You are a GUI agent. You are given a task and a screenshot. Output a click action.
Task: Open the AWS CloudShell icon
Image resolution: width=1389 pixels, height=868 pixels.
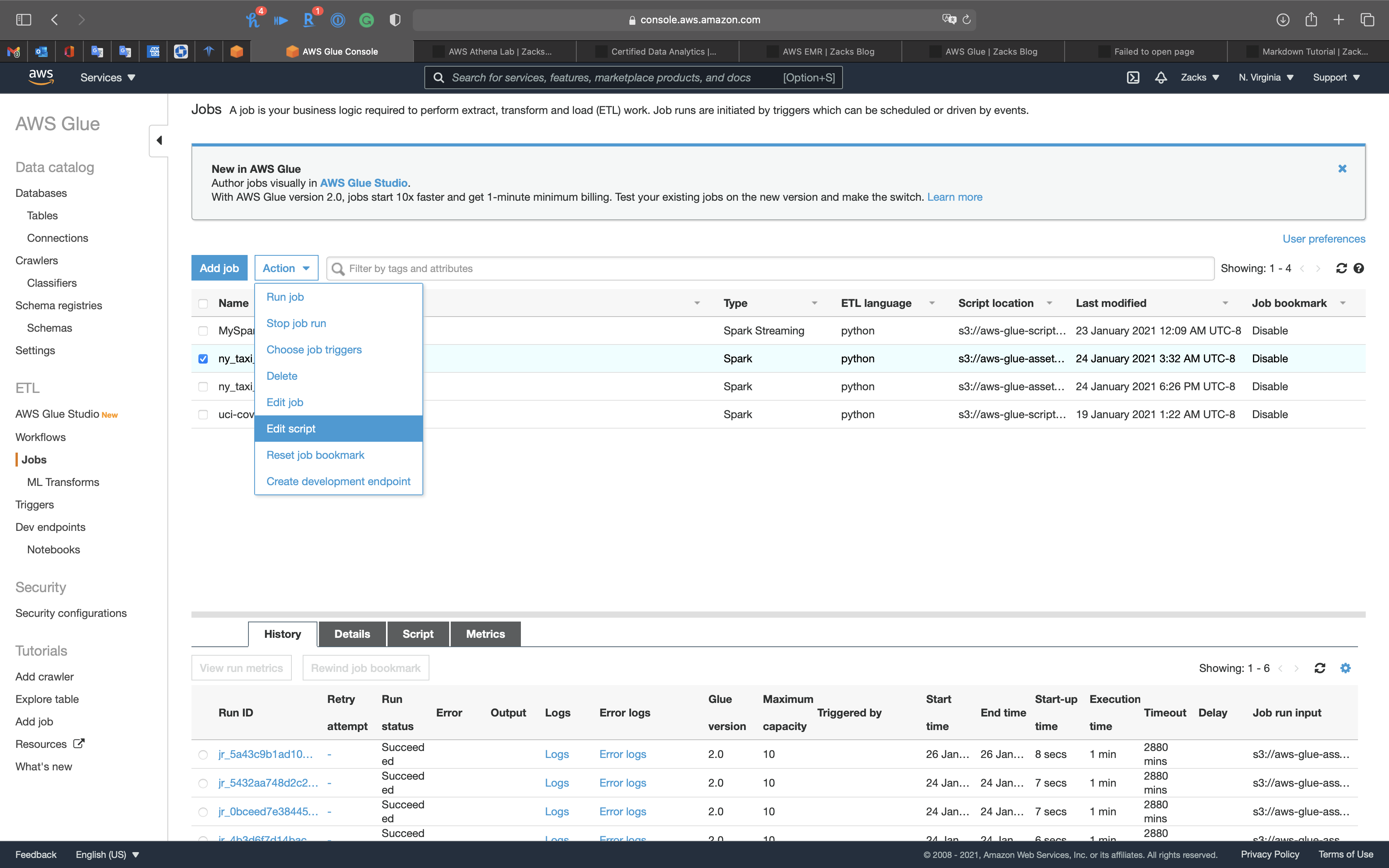click(x=1132, y=77)
